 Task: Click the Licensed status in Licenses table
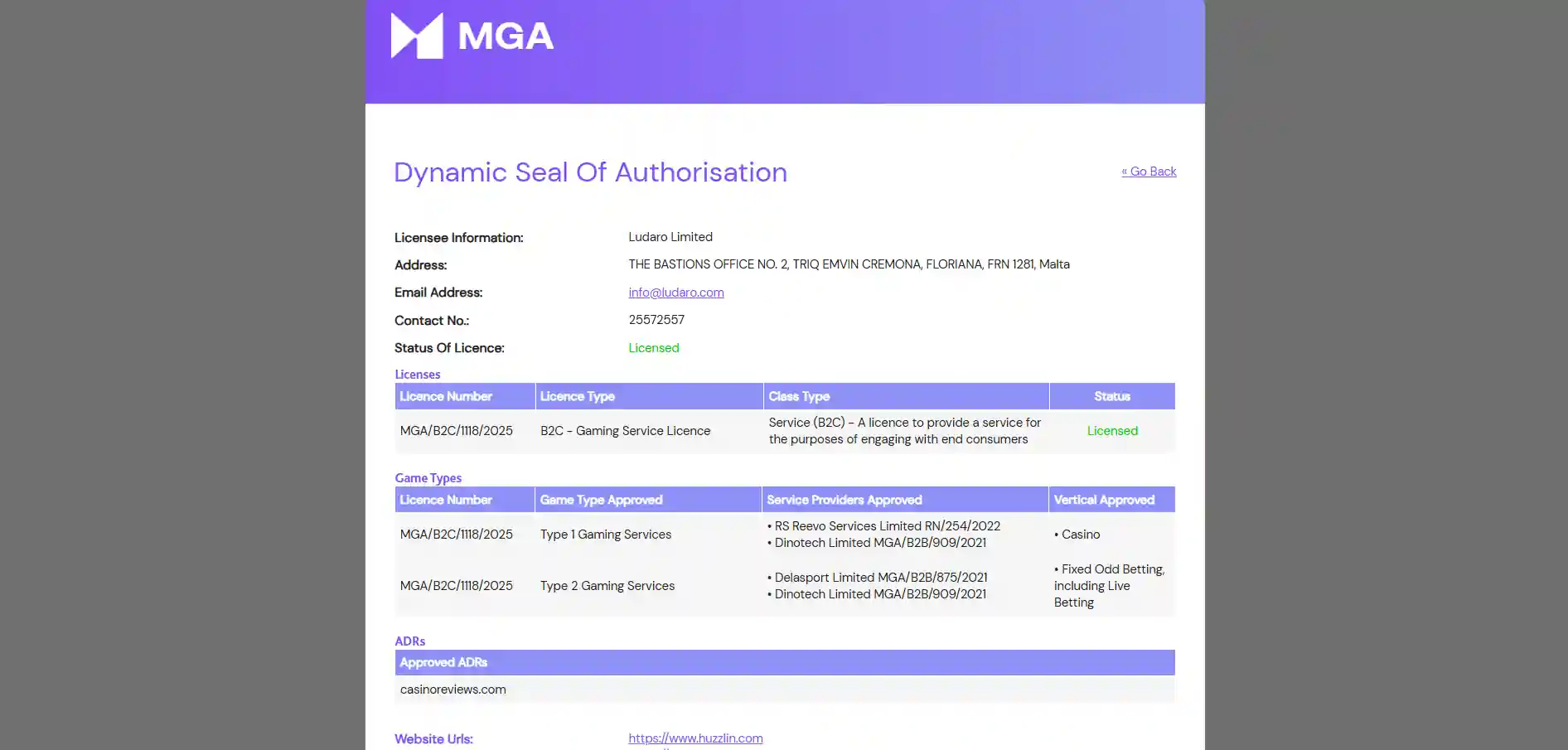1112,431
